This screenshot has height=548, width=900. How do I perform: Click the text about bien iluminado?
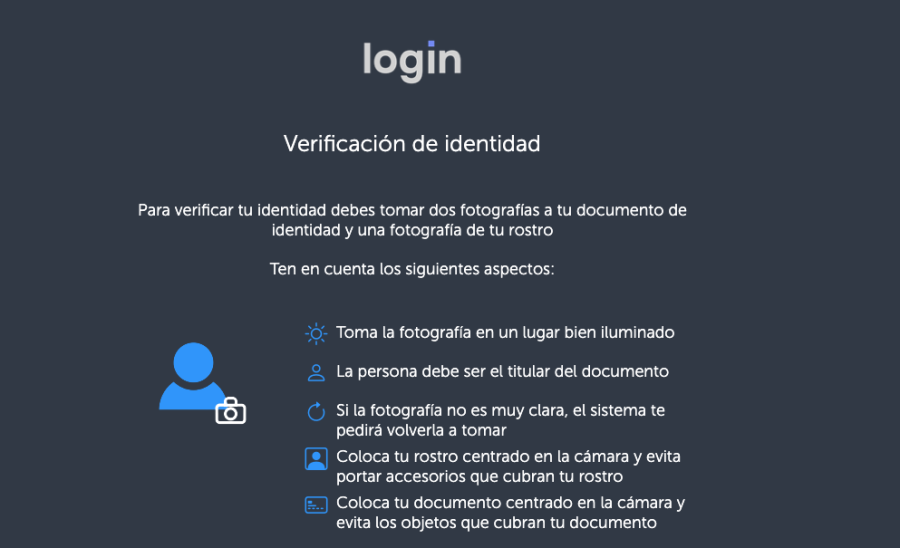pyautogui.click(x=505, y=333)
